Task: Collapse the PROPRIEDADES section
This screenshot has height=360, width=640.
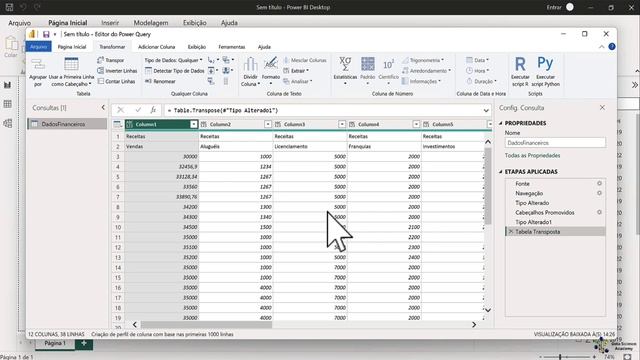Action: 501,123
